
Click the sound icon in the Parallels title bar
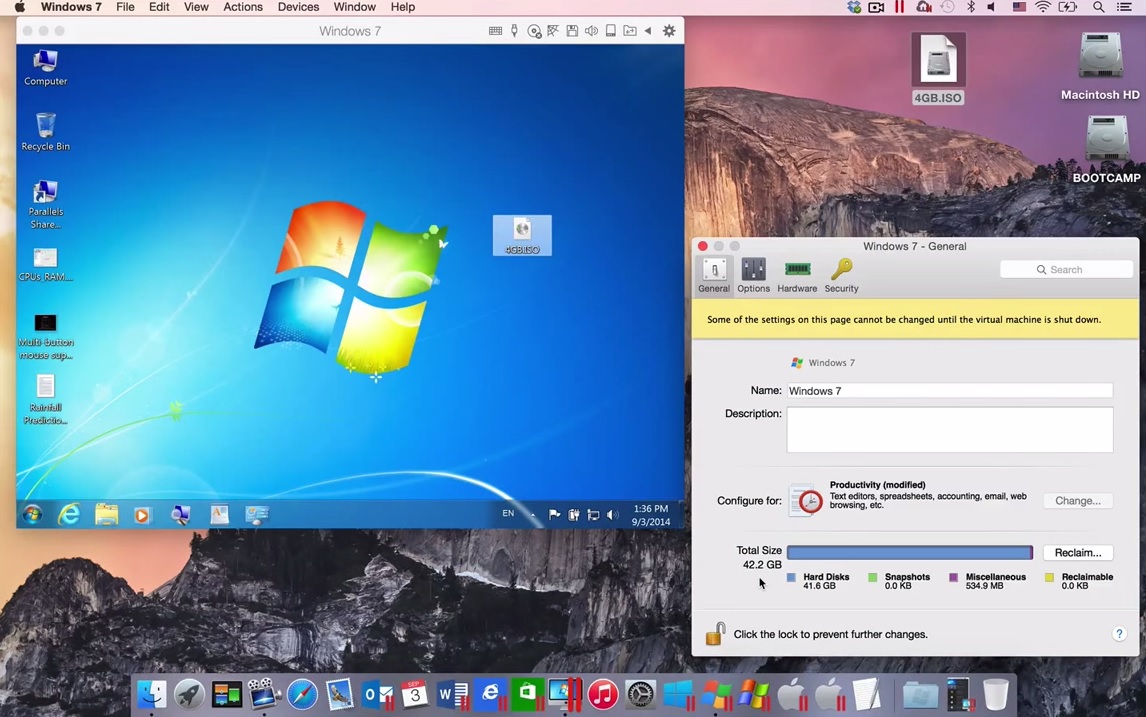pyautogui.click(x=591, y=31)
